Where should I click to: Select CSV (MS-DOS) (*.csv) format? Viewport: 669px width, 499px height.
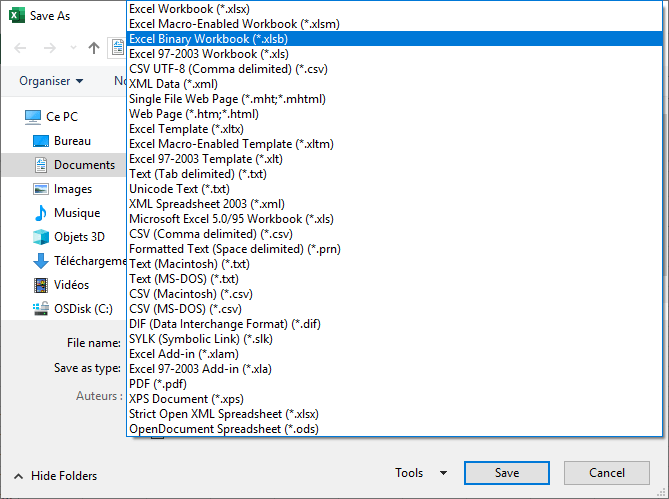tap(394, 309)
